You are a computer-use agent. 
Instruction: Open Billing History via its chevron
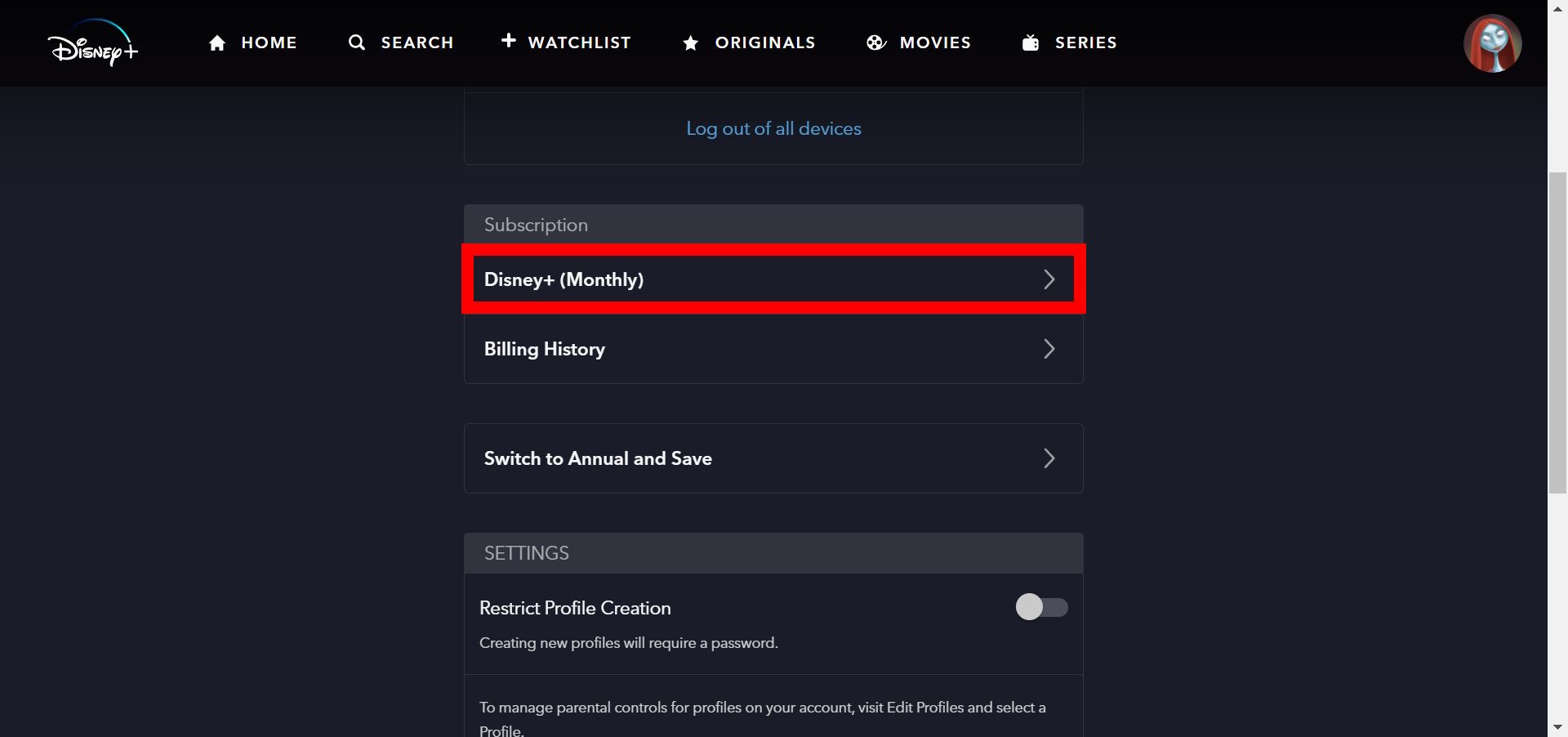pos(1049,349)
